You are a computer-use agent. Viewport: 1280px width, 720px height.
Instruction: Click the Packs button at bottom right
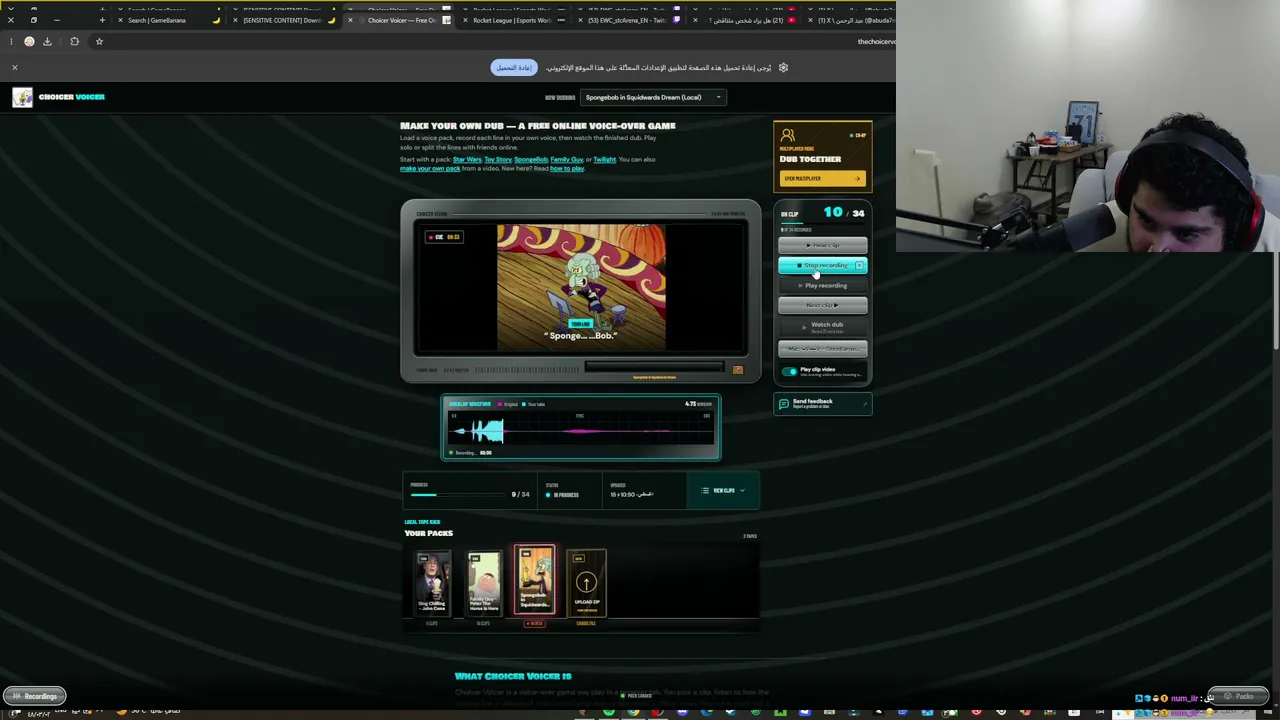(1240, 696)
